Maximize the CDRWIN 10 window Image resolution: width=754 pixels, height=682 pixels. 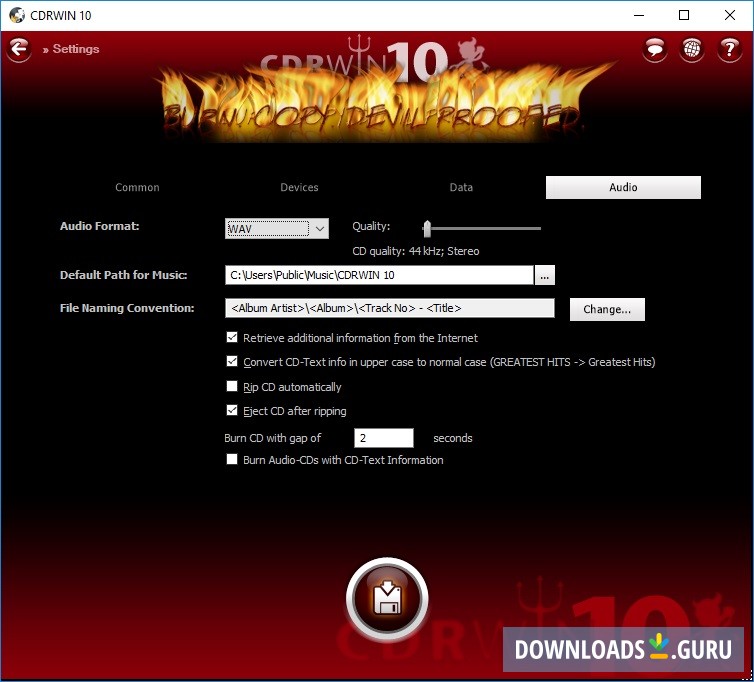pos(684,15)
